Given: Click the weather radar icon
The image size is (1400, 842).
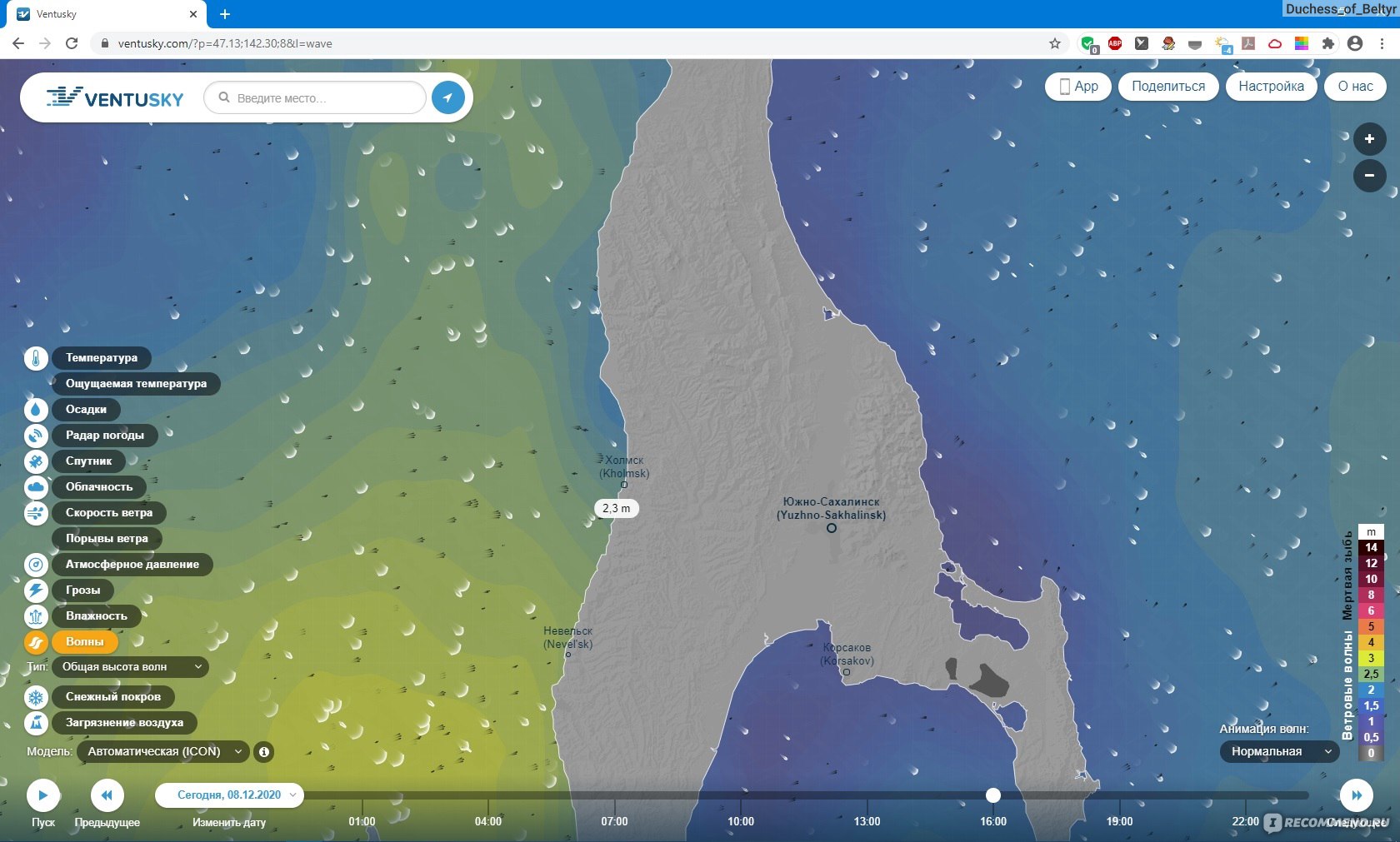Looking at the screenshot, I should coord(36,436).
